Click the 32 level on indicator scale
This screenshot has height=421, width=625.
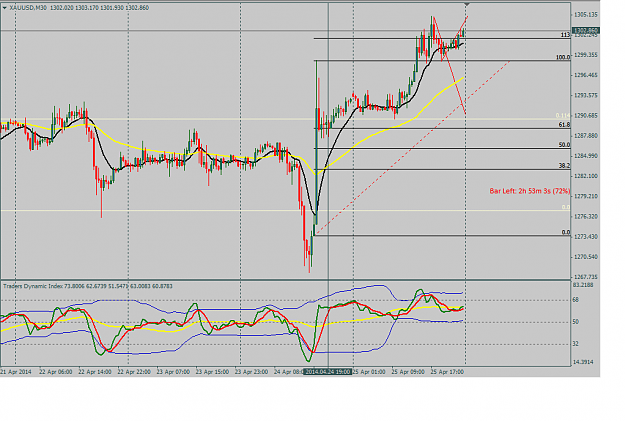pos(576,344)
